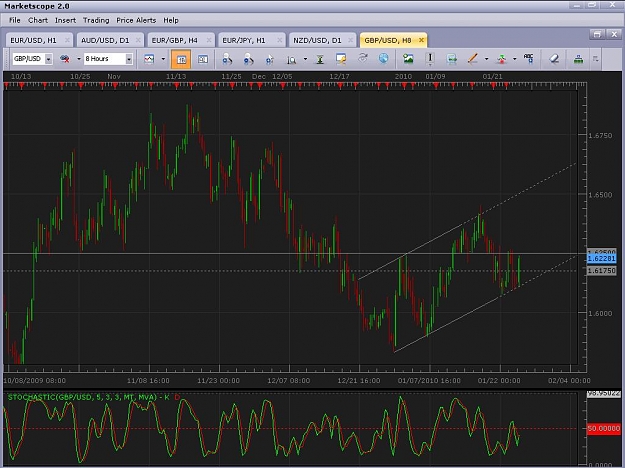Click the cursor-magnifier zoom icon
Image resolution: width=625 pixels, height=468 pixels.
pos(270,59)
